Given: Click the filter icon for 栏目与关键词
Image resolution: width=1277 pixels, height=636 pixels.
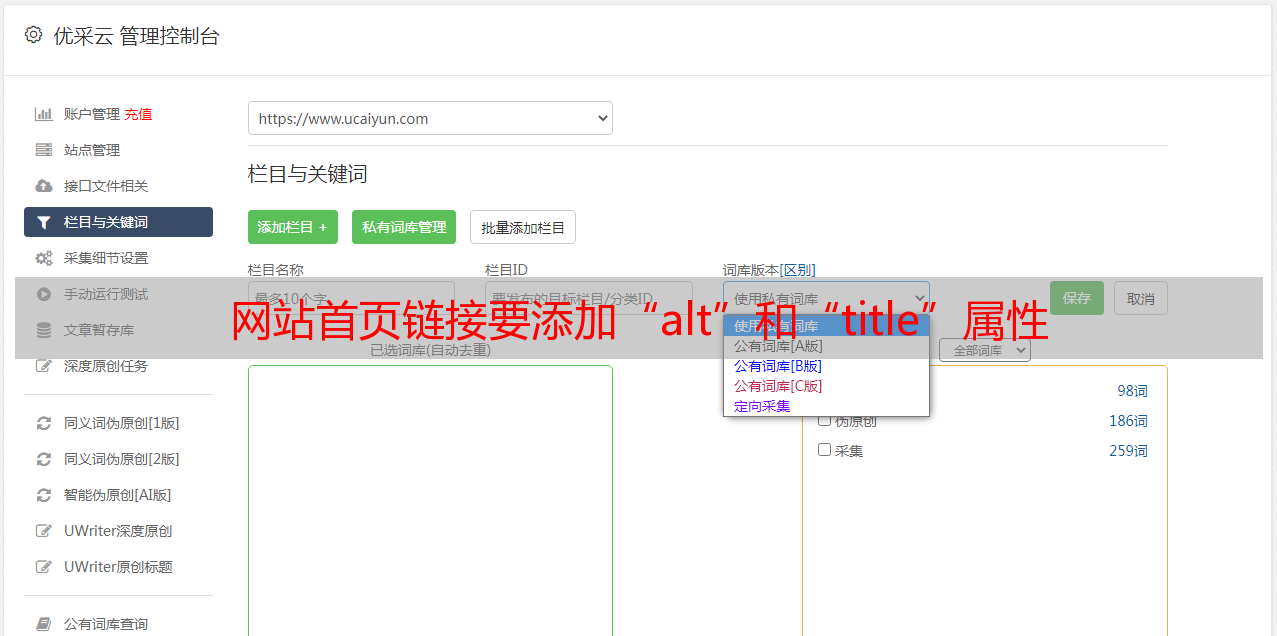Looking at the screenshot, I should point(44,222).
